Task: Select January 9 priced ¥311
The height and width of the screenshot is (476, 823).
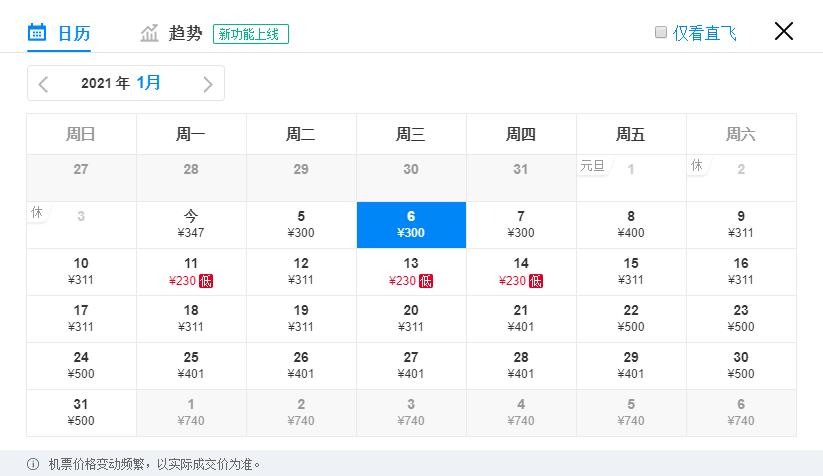Action: pyautogui.click(x=741, y=225)
